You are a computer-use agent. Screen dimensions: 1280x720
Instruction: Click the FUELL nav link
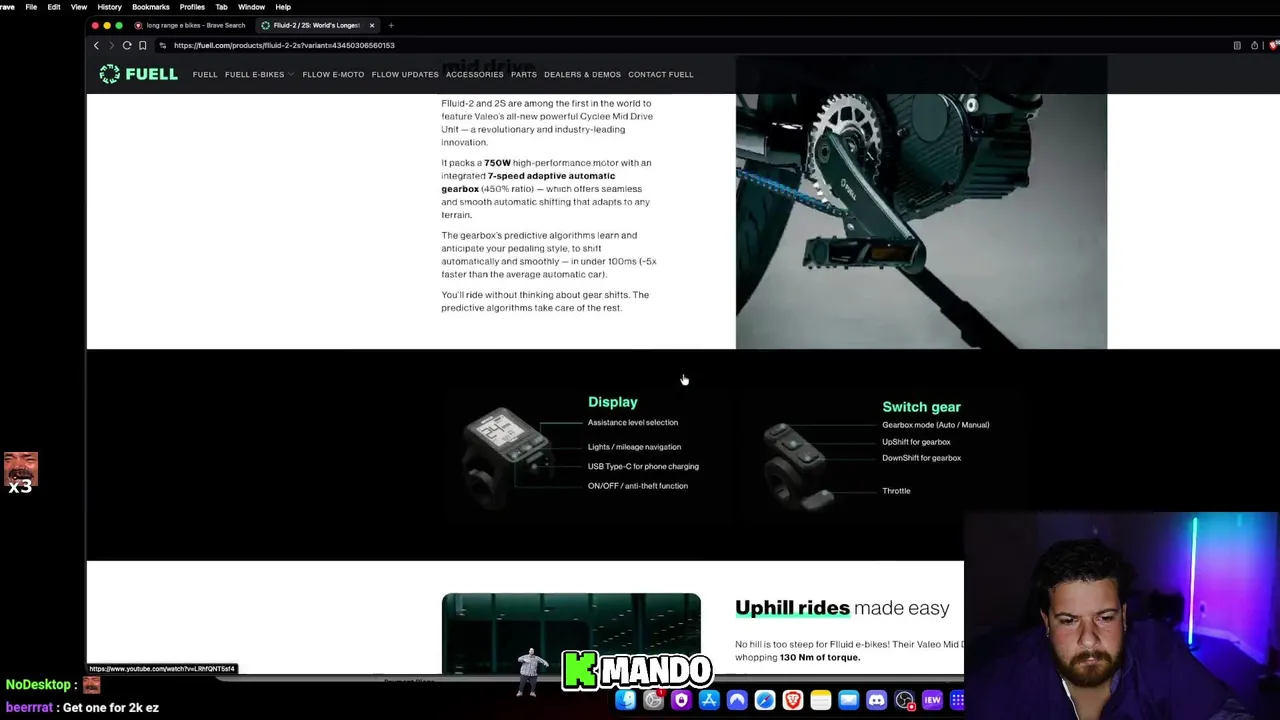205,74
